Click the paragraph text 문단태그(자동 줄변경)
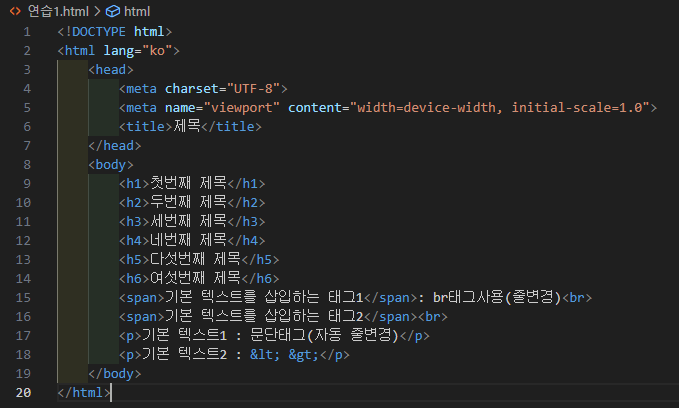Image resolution: width=679 pixels, height=408 pixels. [324, 335]
